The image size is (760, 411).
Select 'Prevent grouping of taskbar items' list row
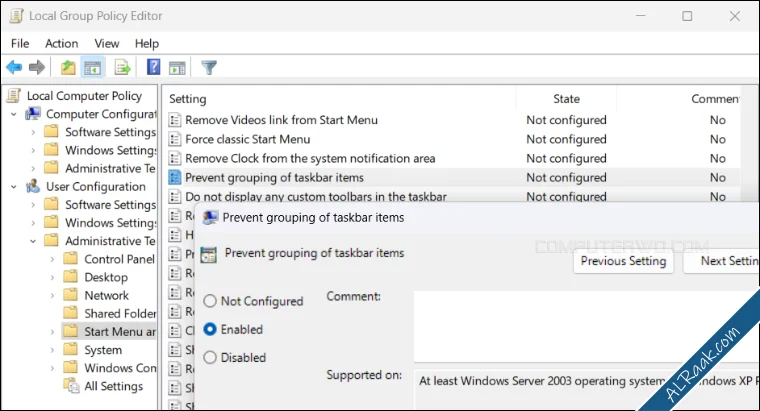pos(453,178)
